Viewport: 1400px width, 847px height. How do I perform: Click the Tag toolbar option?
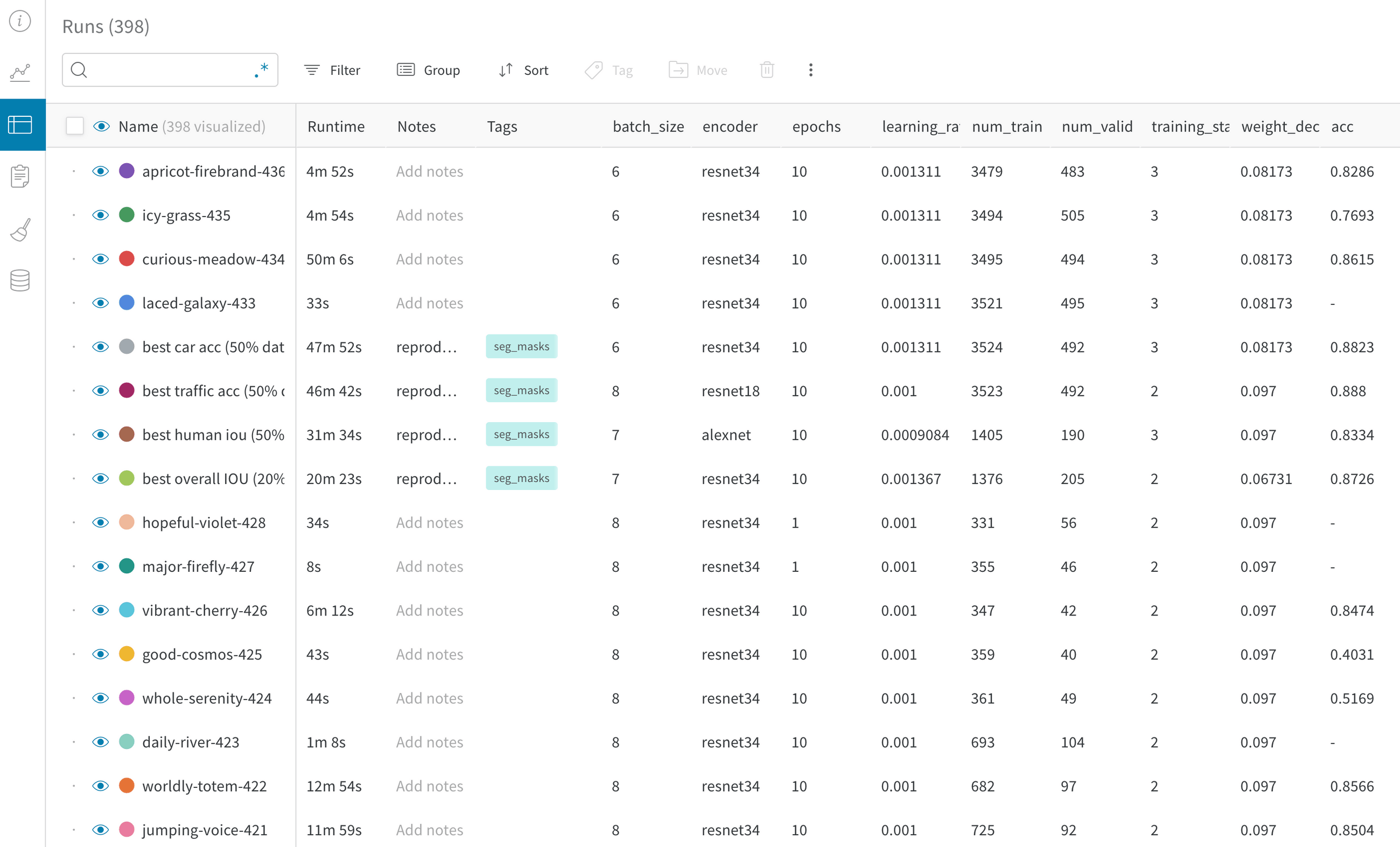click(x=610, y=70)
